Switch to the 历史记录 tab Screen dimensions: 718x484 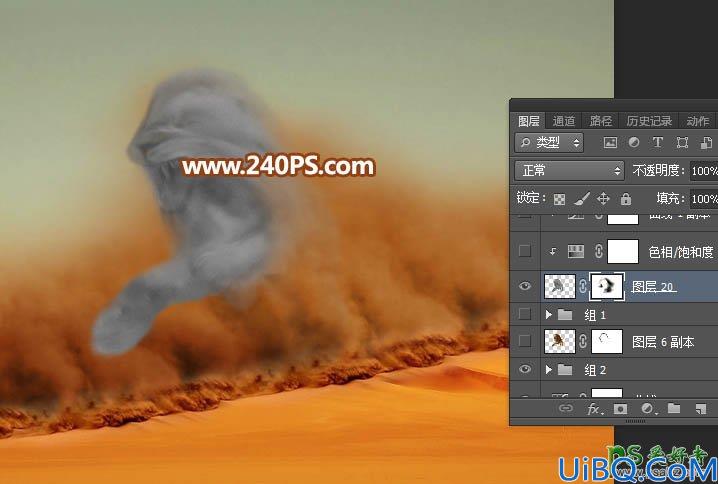click(649, 121)
